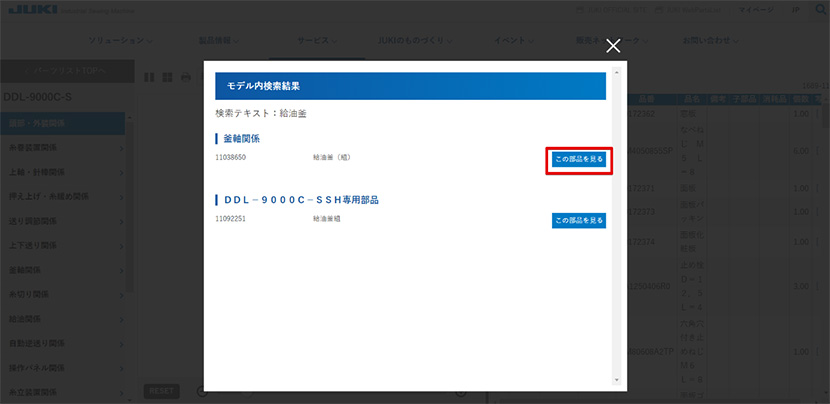The image size is (830, 404).
Task: Expand the ソリューション menu
Action: pyautogui.click(x=121, y=40)
